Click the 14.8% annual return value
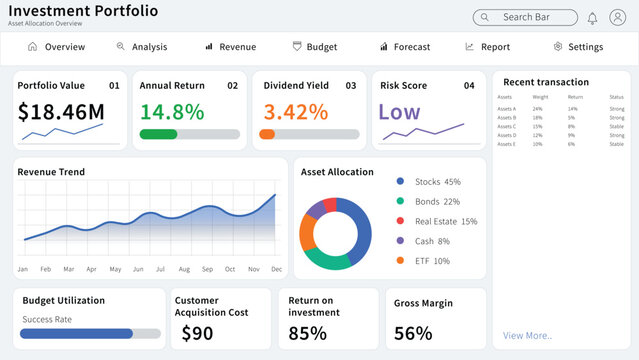Image resolution: width=639 pixels, height=360 pixels. 172,112
